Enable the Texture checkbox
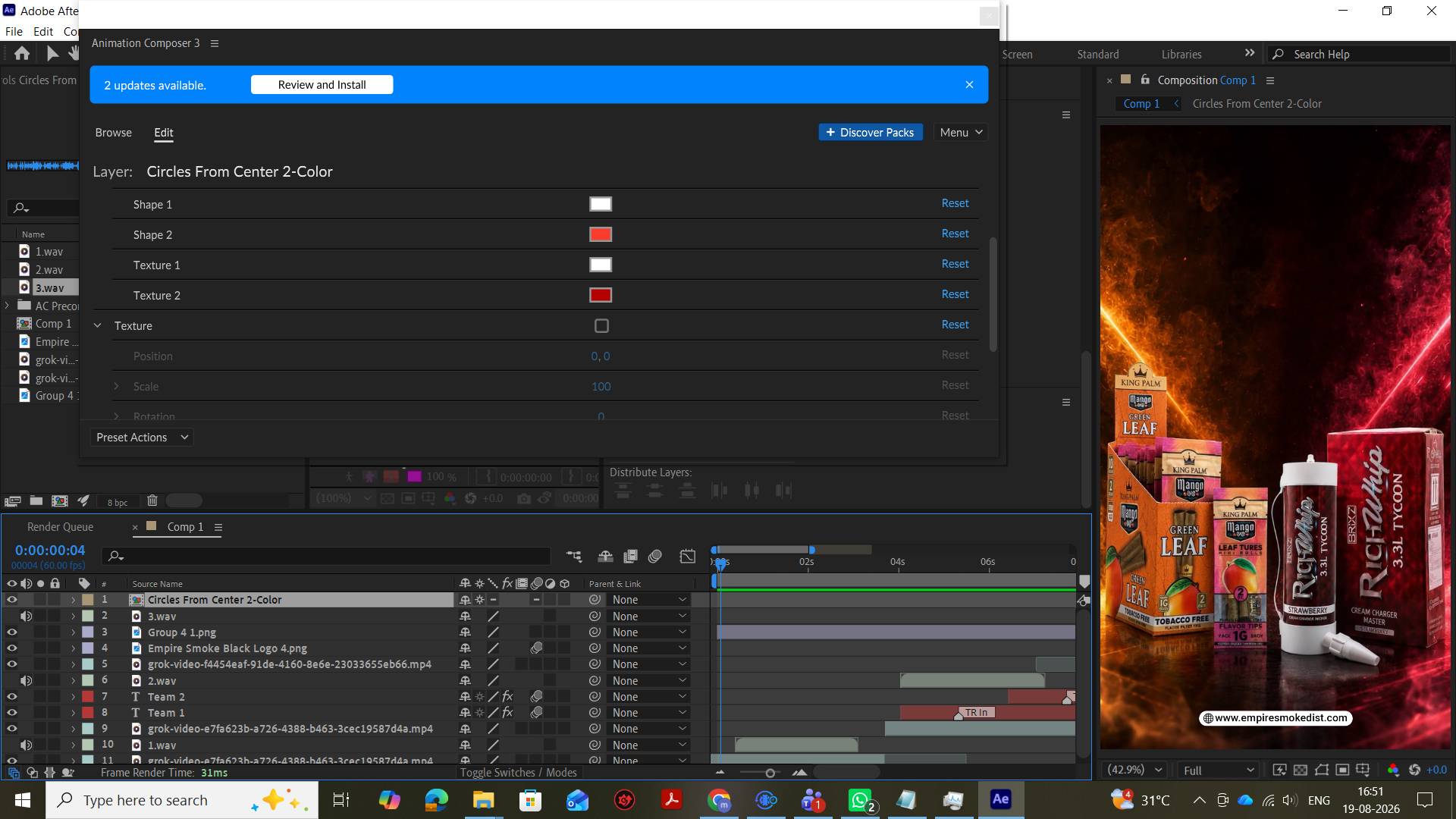 pyautogui.click(x=601, y=326)
